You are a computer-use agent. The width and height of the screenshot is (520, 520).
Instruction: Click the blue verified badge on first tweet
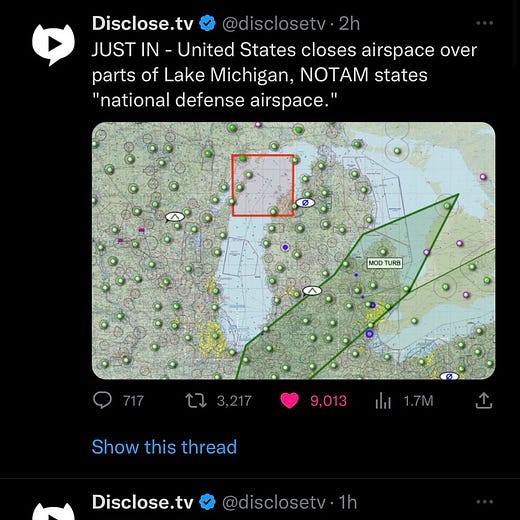pos(208,24)
